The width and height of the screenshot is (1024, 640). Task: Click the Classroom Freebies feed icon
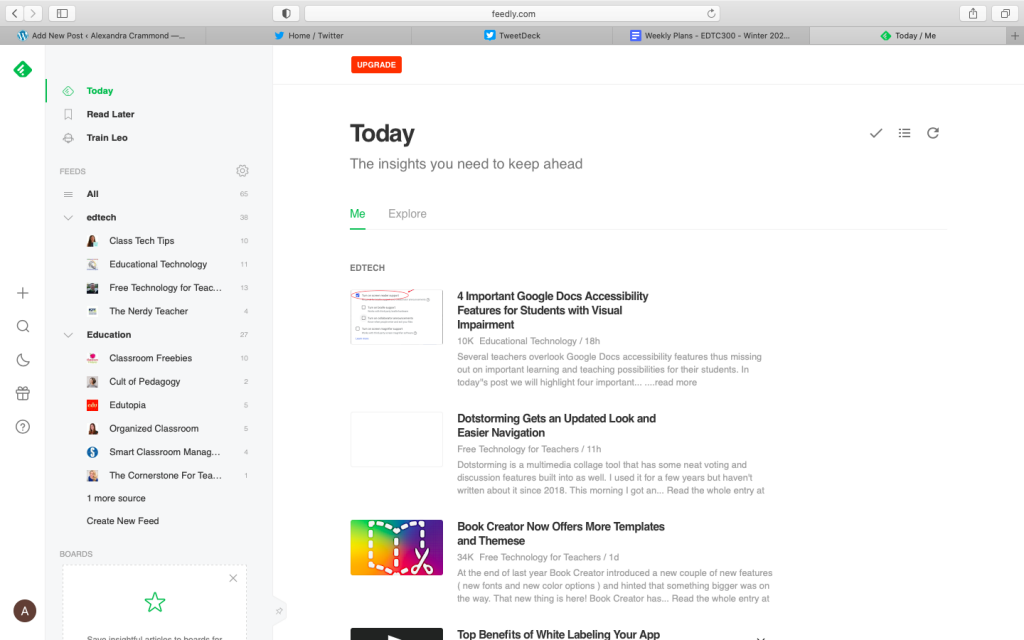(93, 358)
